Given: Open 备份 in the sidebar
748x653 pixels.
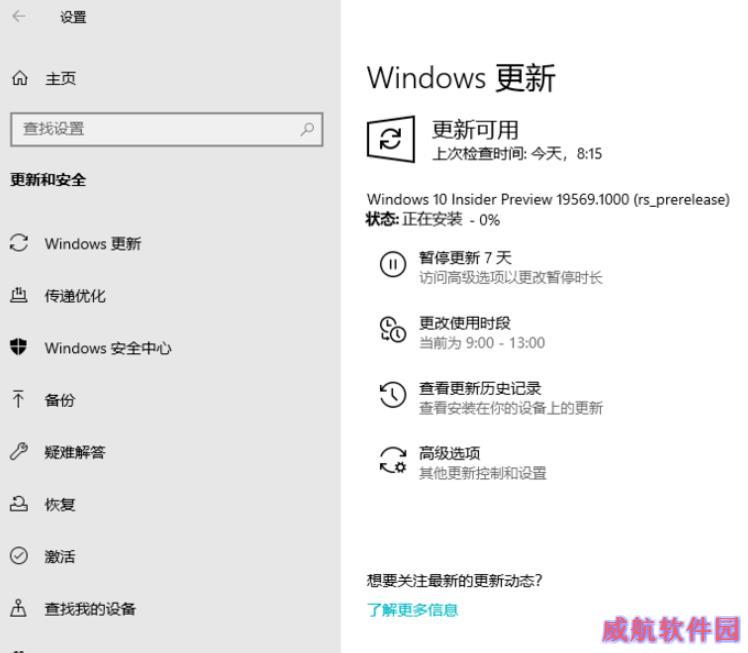Looking at the screenshot, I should [60, 400].
